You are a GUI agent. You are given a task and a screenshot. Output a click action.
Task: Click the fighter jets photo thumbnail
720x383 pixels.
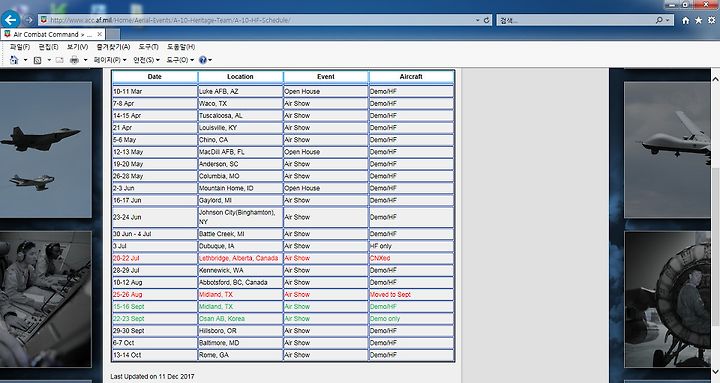[46, 150]
